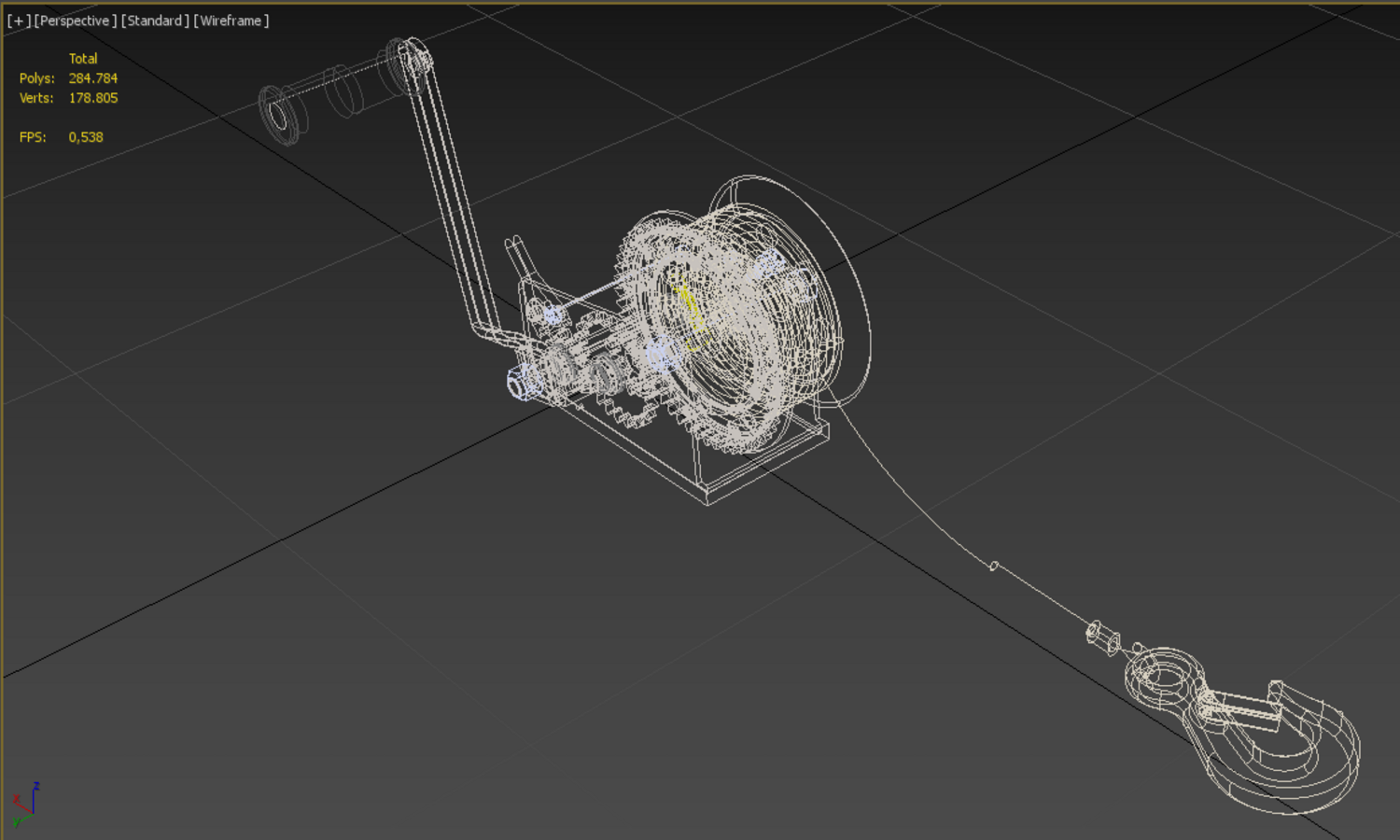Click the 'Total' statistics header
The image size is (1400, 840).
tap(83, 59)
